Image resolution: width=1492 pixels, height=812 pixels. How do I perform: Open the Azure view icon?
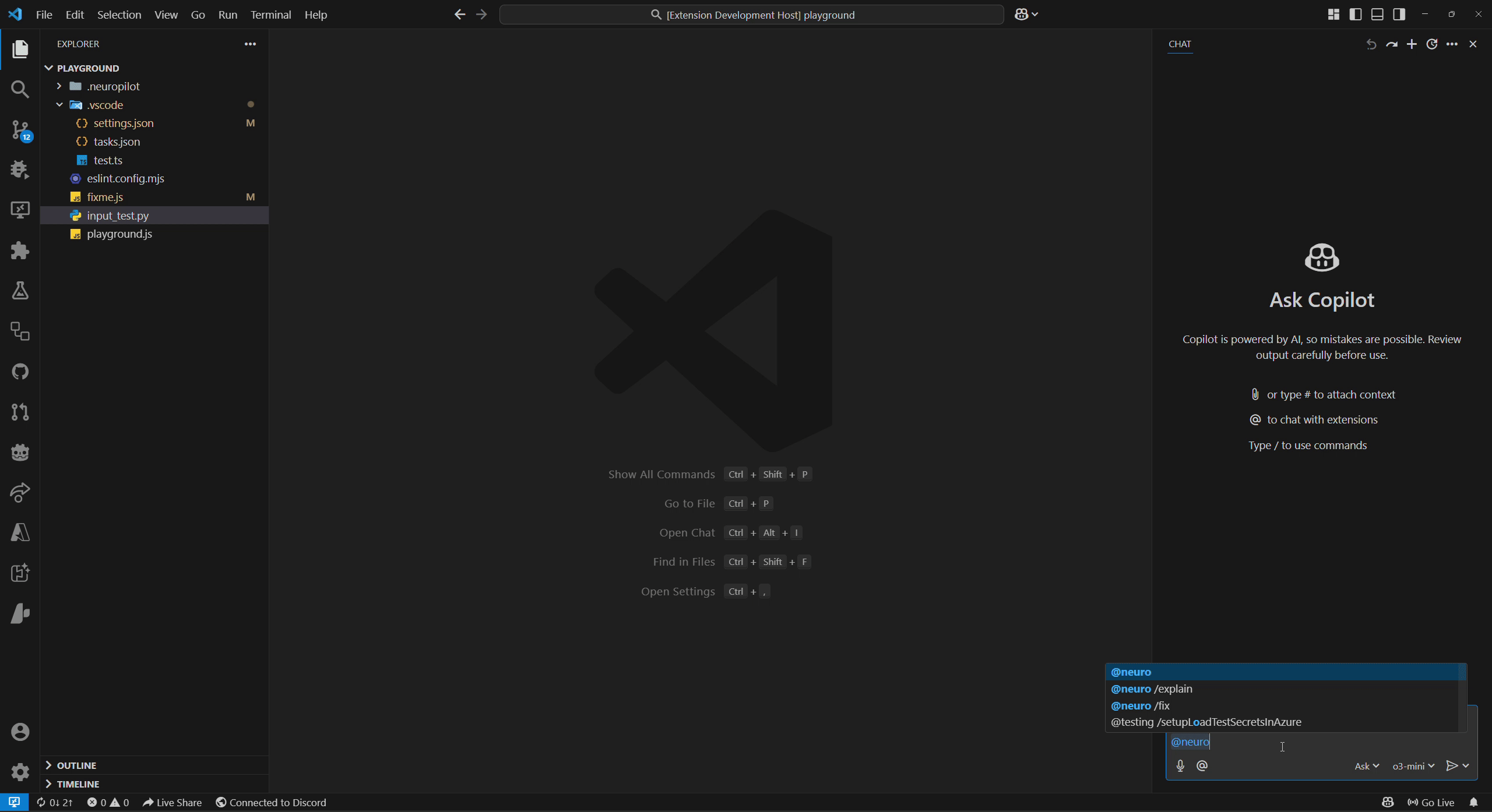point(20,533)
